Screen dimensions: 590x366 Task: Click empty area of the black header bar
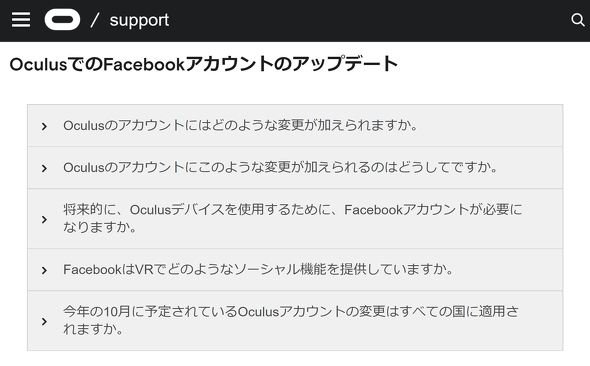pos(369,20)
